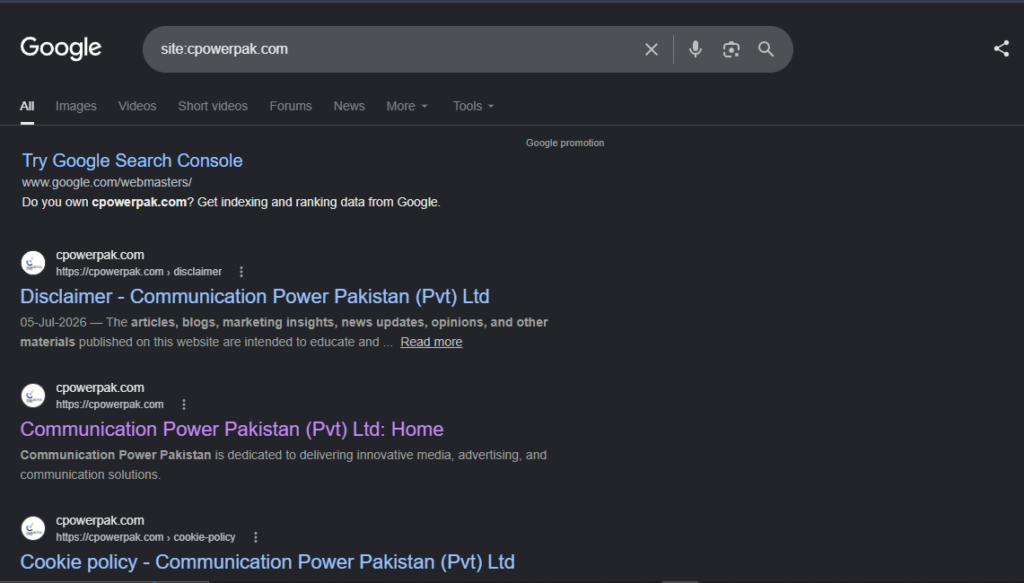This screenshot has height=583, width=1024.
Task: Open the Cookie policy - Communication Power Pakistan result
Action: click(267, 562)
